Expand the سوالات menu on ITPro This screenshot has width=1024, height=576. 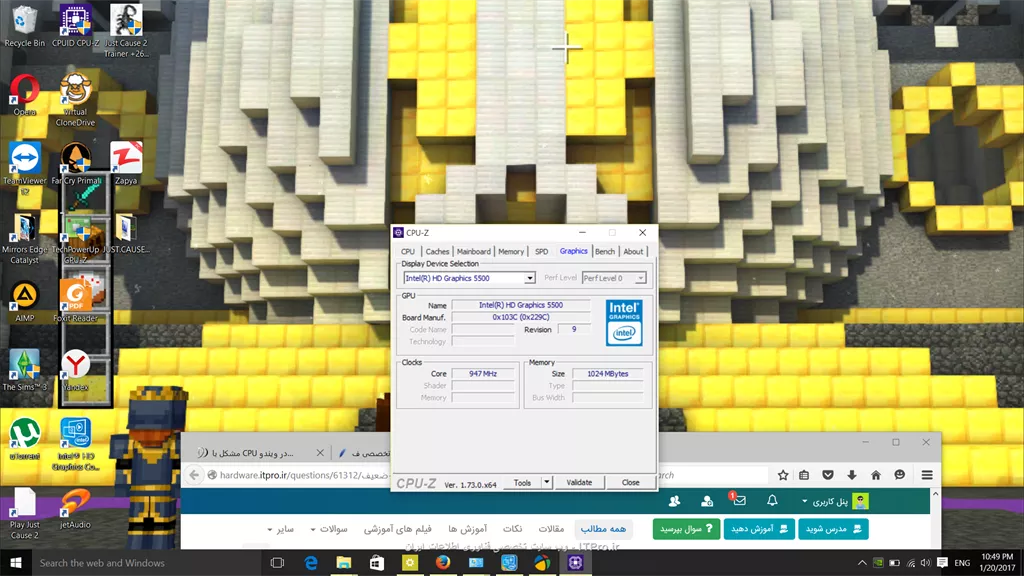point(329,529)
